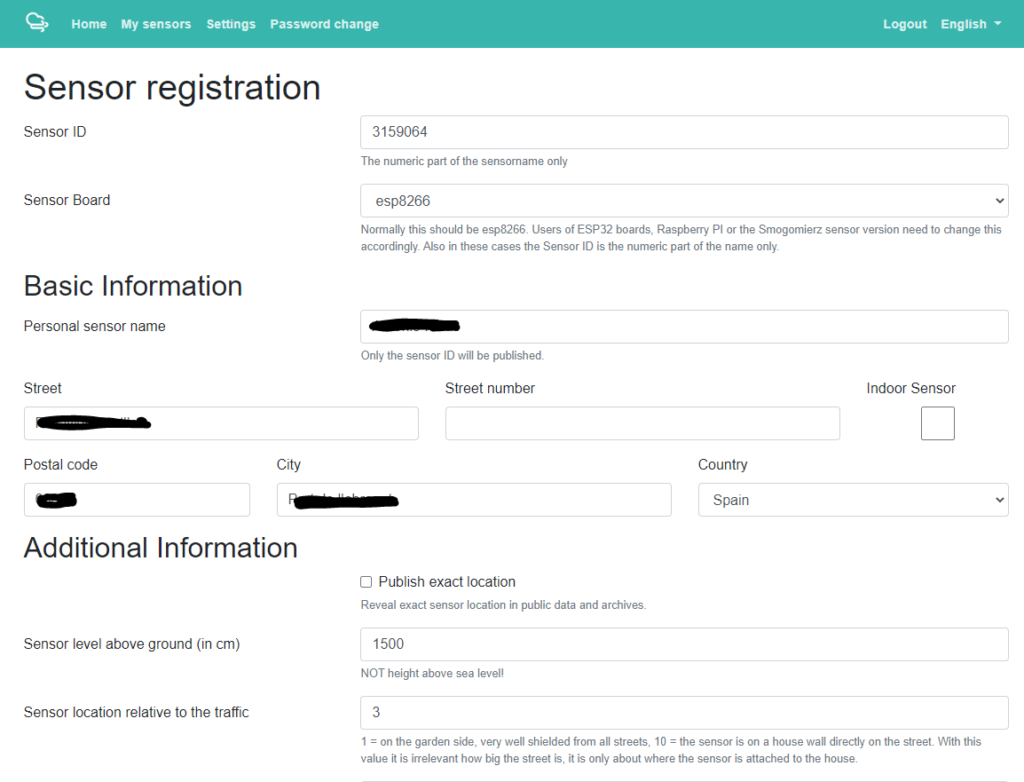Click the Street input field
The height and width of the screenshot is (782, 1024).
coord(221,423)
